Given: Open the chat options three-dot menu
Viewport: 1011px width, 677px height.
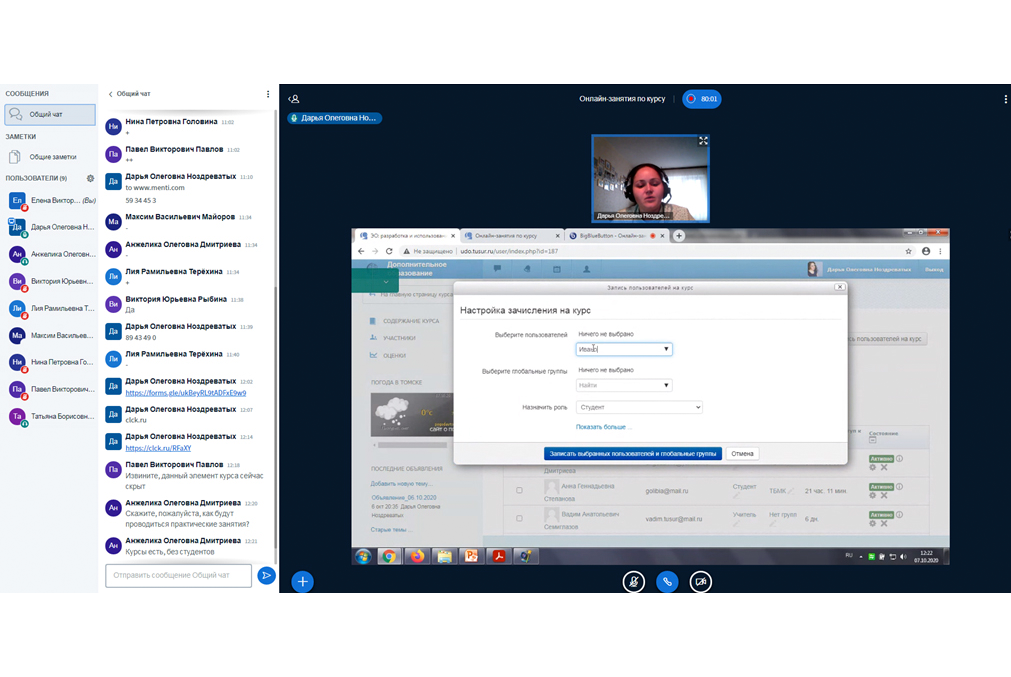Looking at the screenshot, I should click(x=268, y=94).
